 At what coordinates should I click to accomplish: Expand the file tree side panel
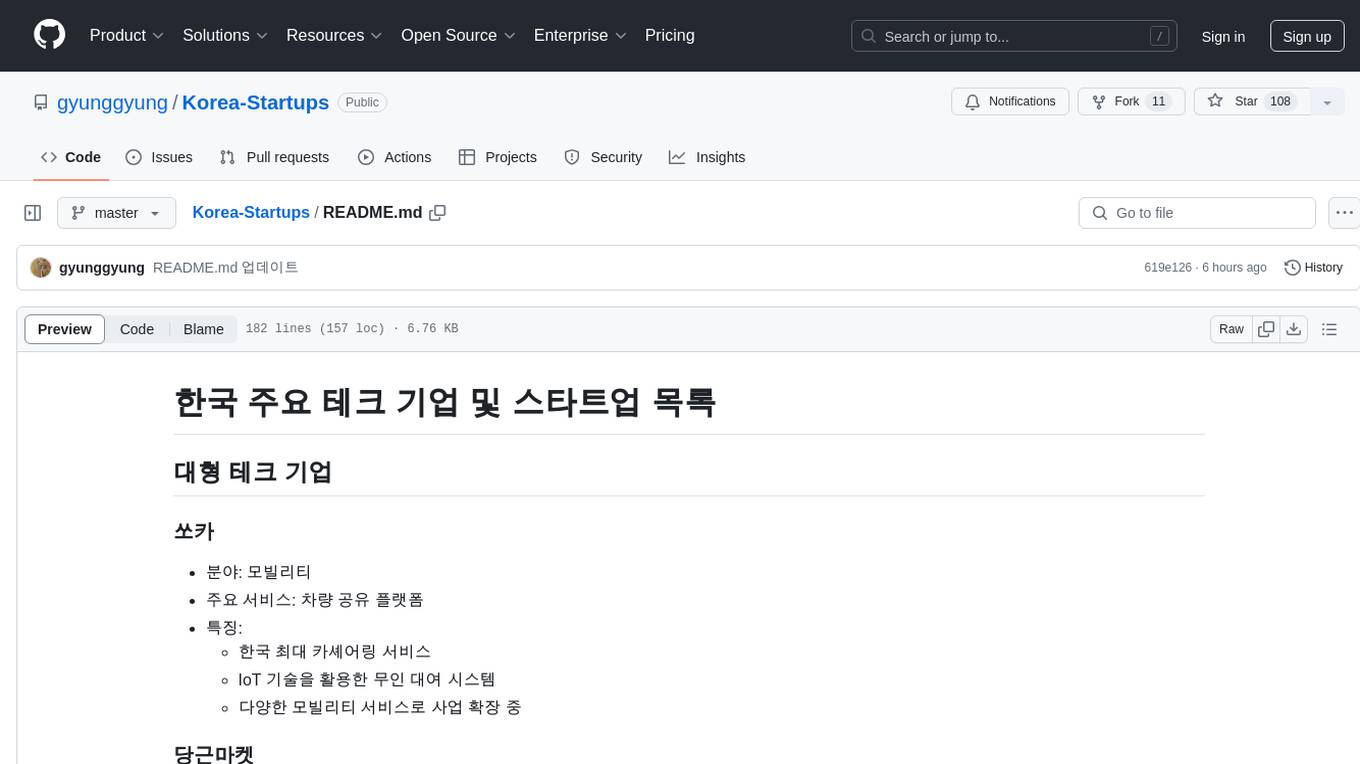pyautogui.click(x=32, y=213)
